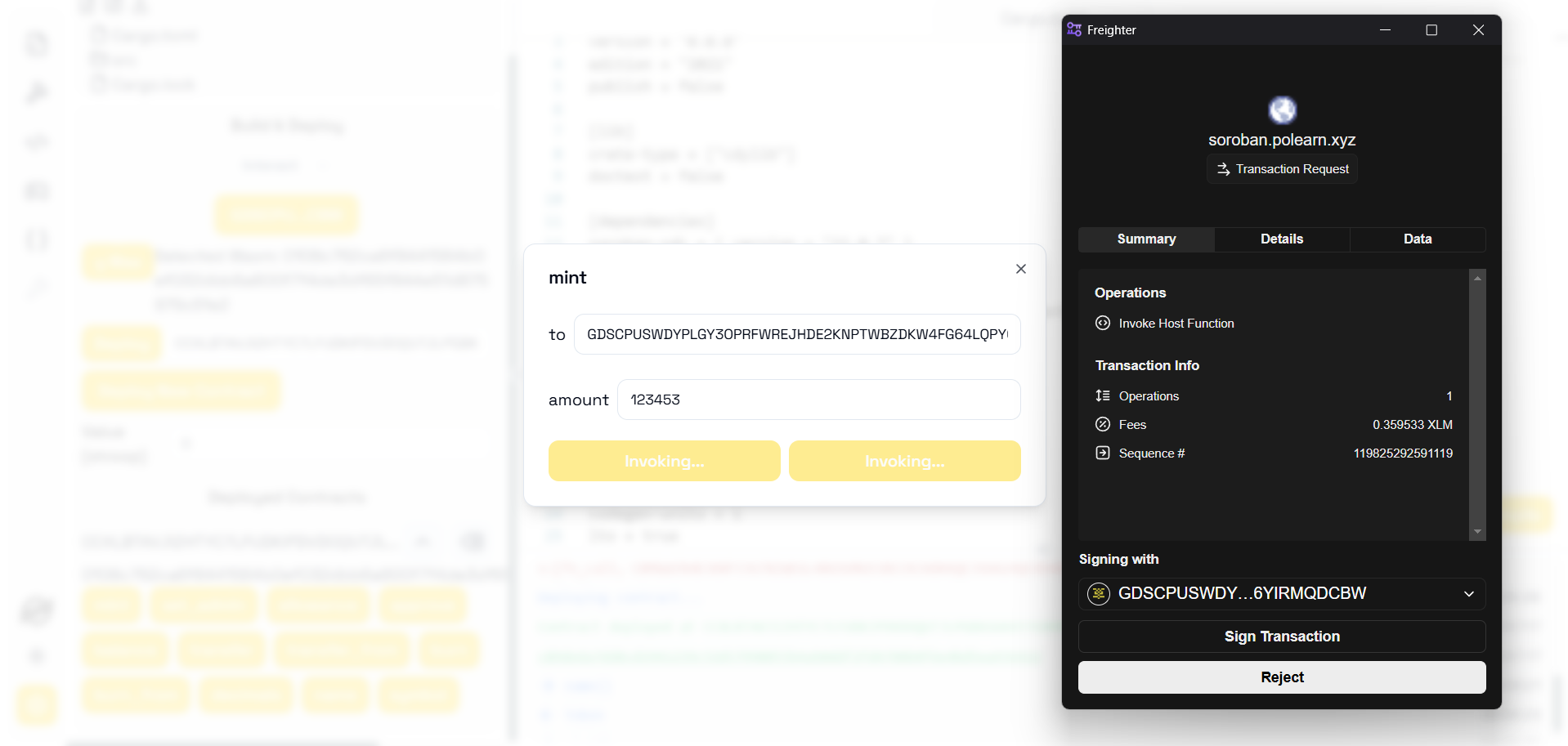Click the soroban.polearn.xyz domain text
The width and height of the screenshot is (1568, 746).
tap(1282, 140)
